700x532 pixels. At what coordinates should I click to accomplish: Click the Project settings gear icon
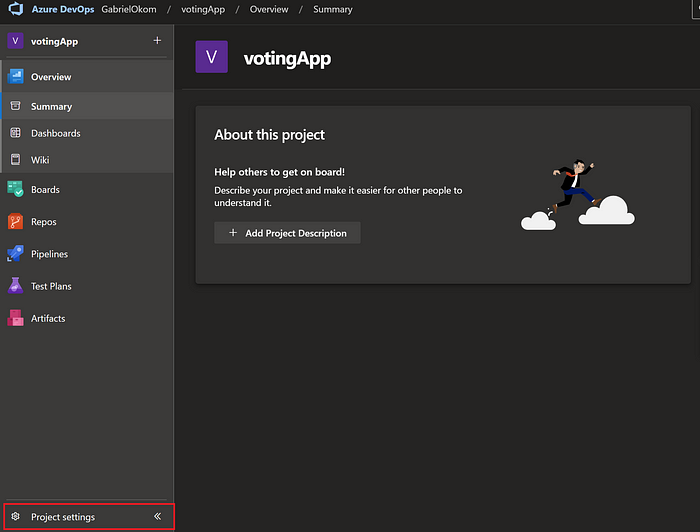[x=15, y=516]
